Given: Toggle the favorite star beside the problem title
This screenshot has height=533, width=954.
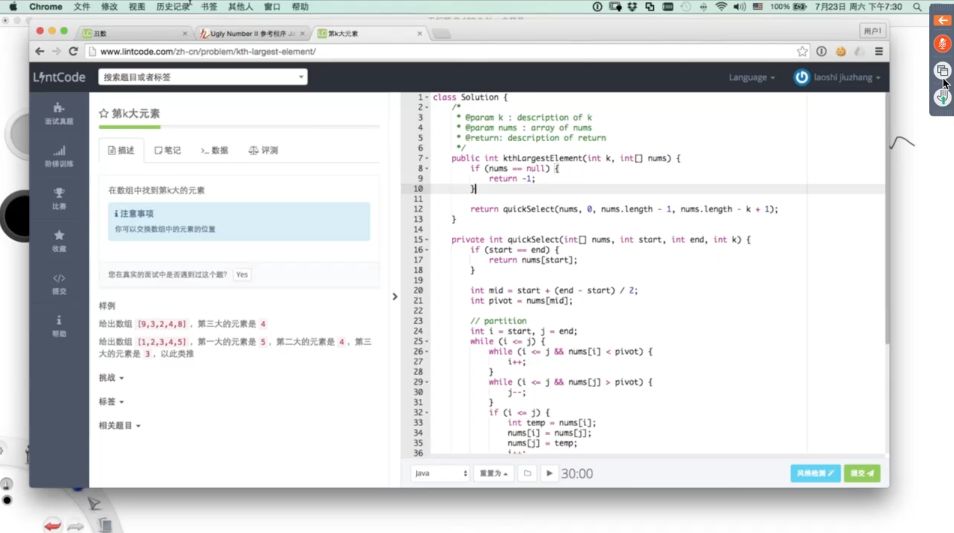Looking at the screenshot, I should (103, 113).
